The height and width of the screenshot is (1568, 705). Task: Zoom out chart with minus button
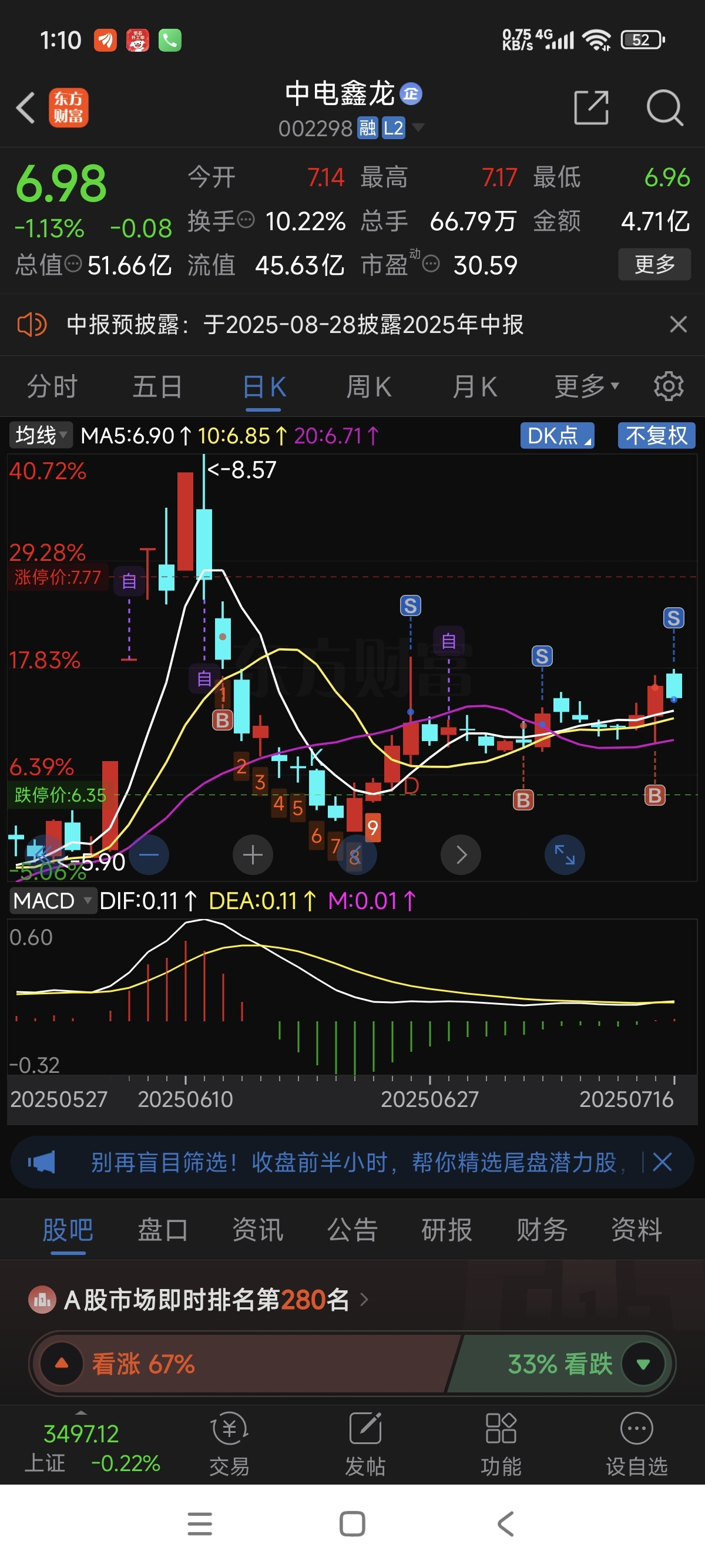click(149, 854)
